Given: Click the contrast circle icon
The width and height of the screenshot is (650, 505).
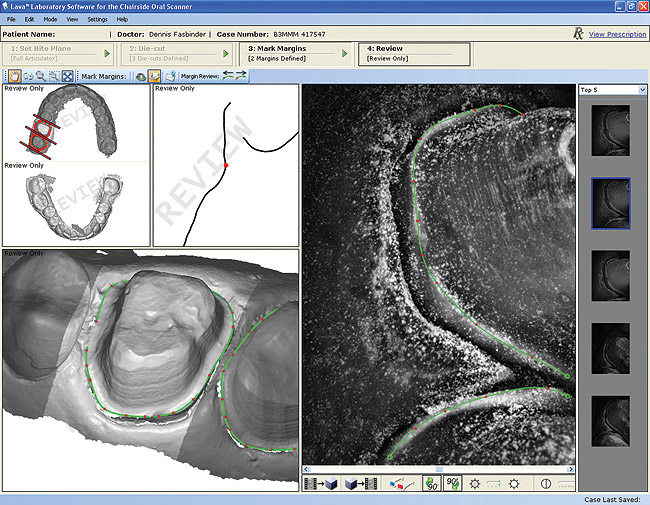Looking at the screenshot, I should coord(546,484).
